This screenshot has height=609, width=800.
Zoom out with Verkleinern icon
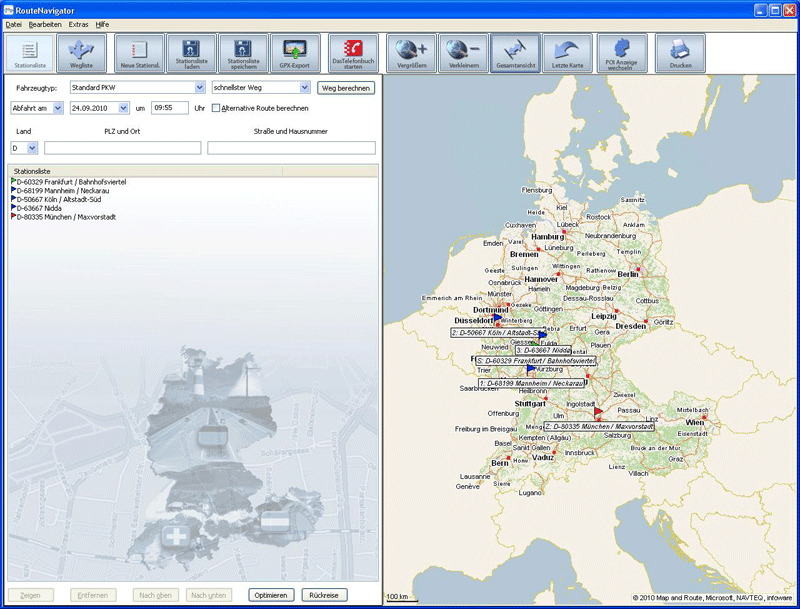click(463, 53)
